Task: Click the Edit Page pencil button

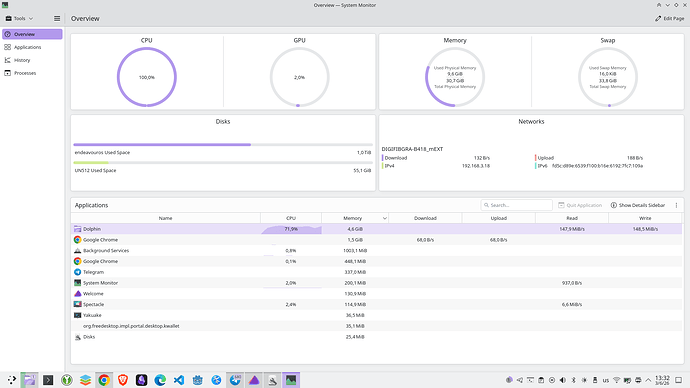Action: [x=670, y=18]
